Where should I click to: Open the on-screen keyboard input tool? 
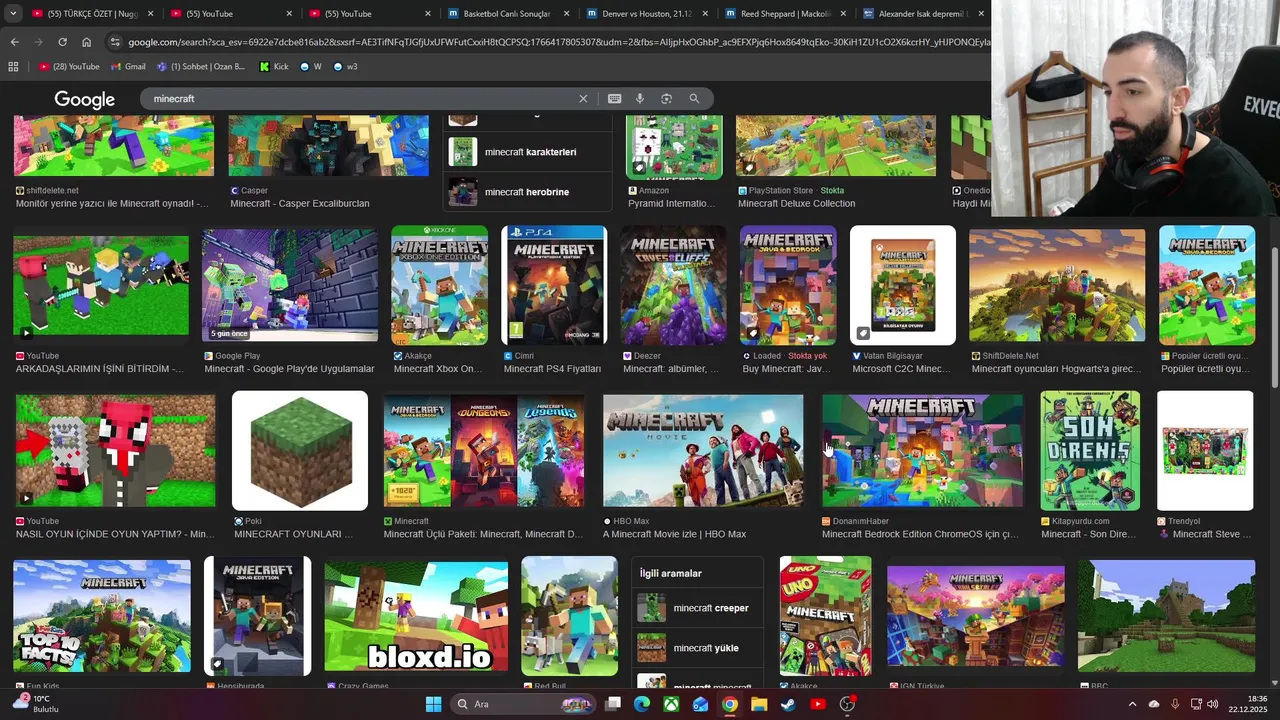614,99
